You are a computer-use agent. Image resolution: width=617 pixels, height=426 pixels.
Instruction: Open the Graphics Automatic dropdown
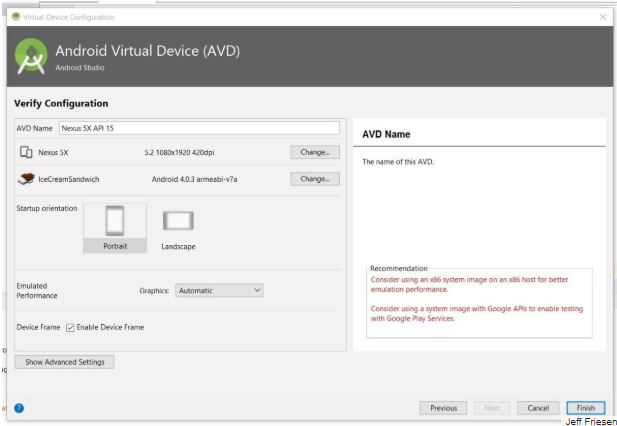tap(219, 290)
